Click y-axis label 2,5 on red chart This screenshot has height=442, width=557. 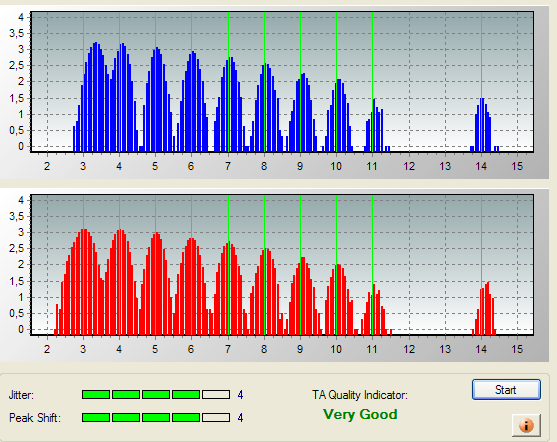[16, 248]
